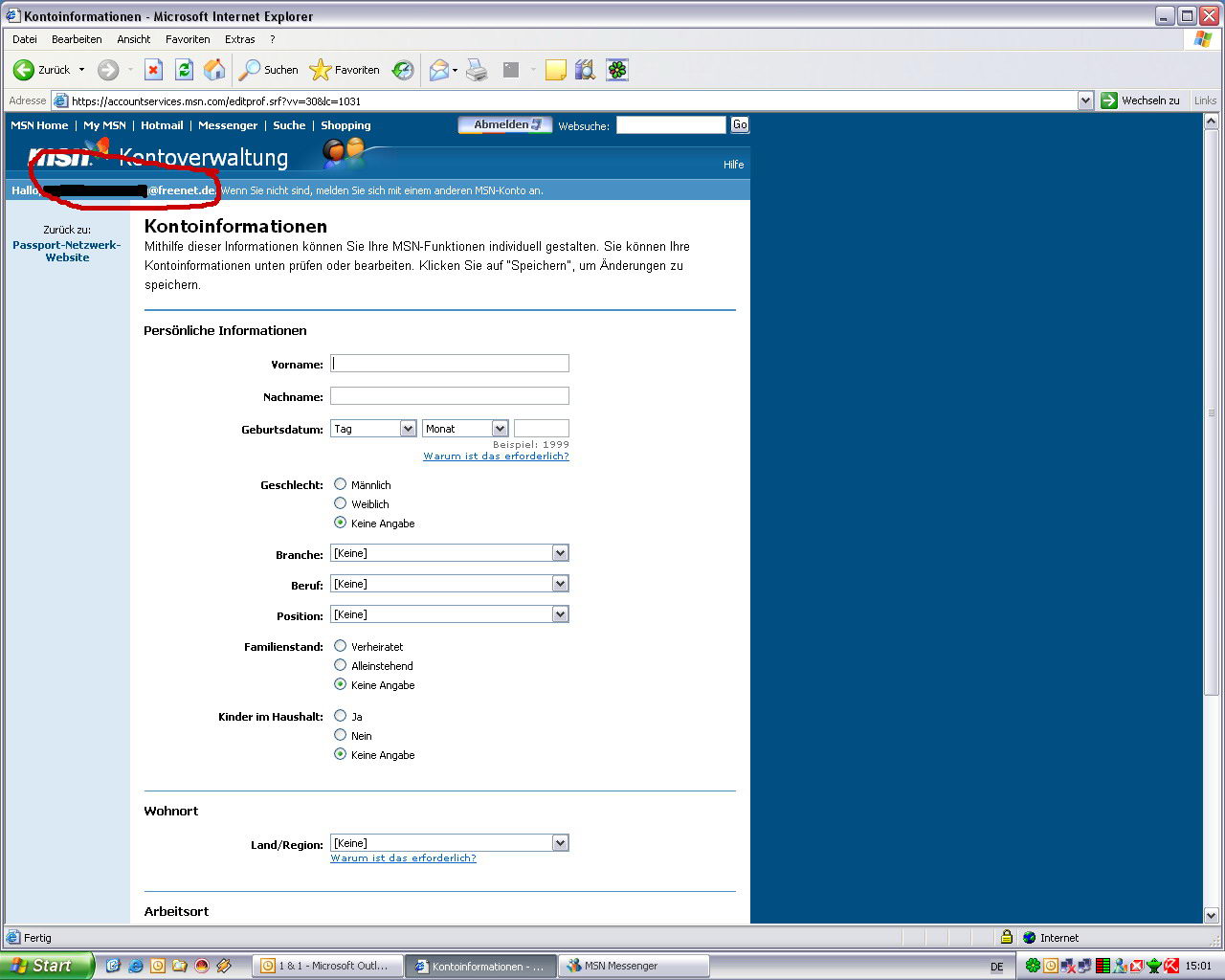The image size is (1225, 980).
Task: Click the Mail envelope toolbar icon
Action: pyautogui.click(x=438, y=70)
